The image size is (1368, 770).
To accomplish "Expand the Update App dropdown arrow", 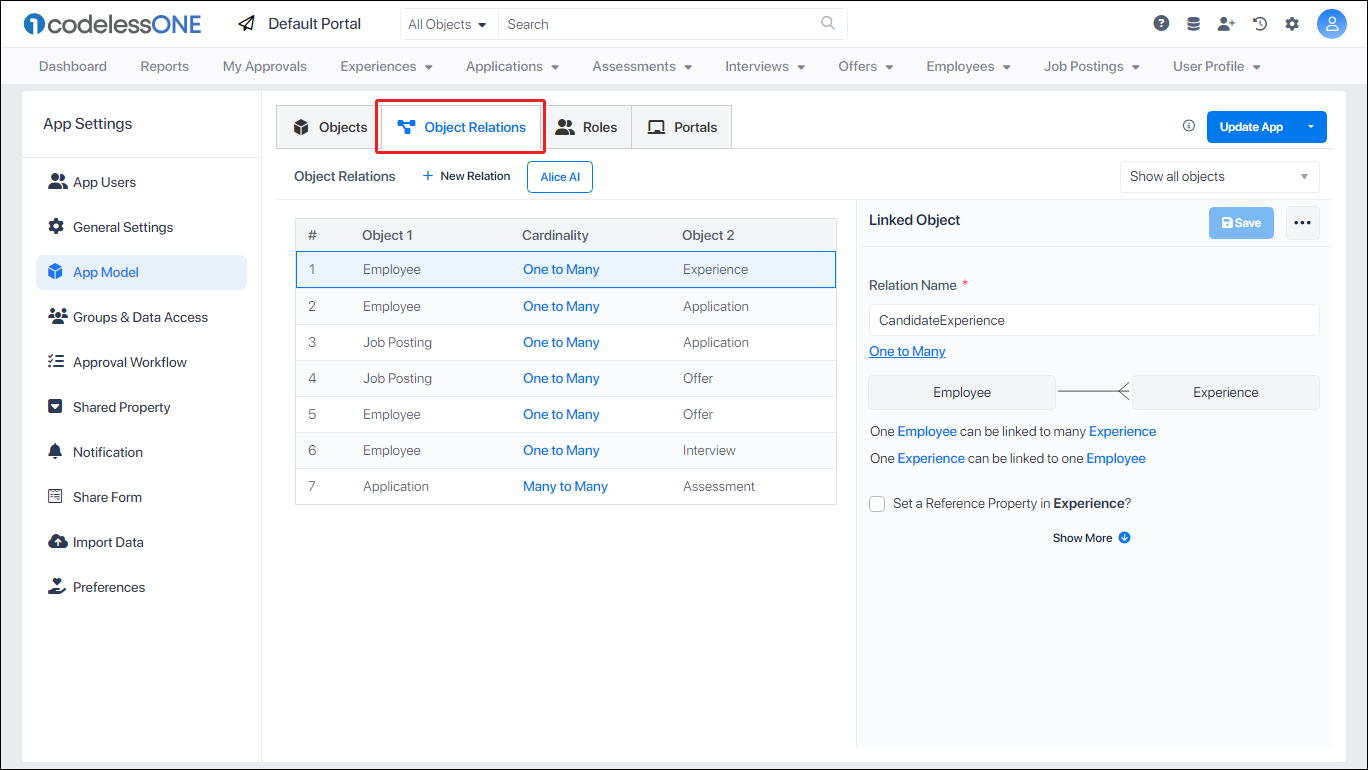I will coord(1311,127).
